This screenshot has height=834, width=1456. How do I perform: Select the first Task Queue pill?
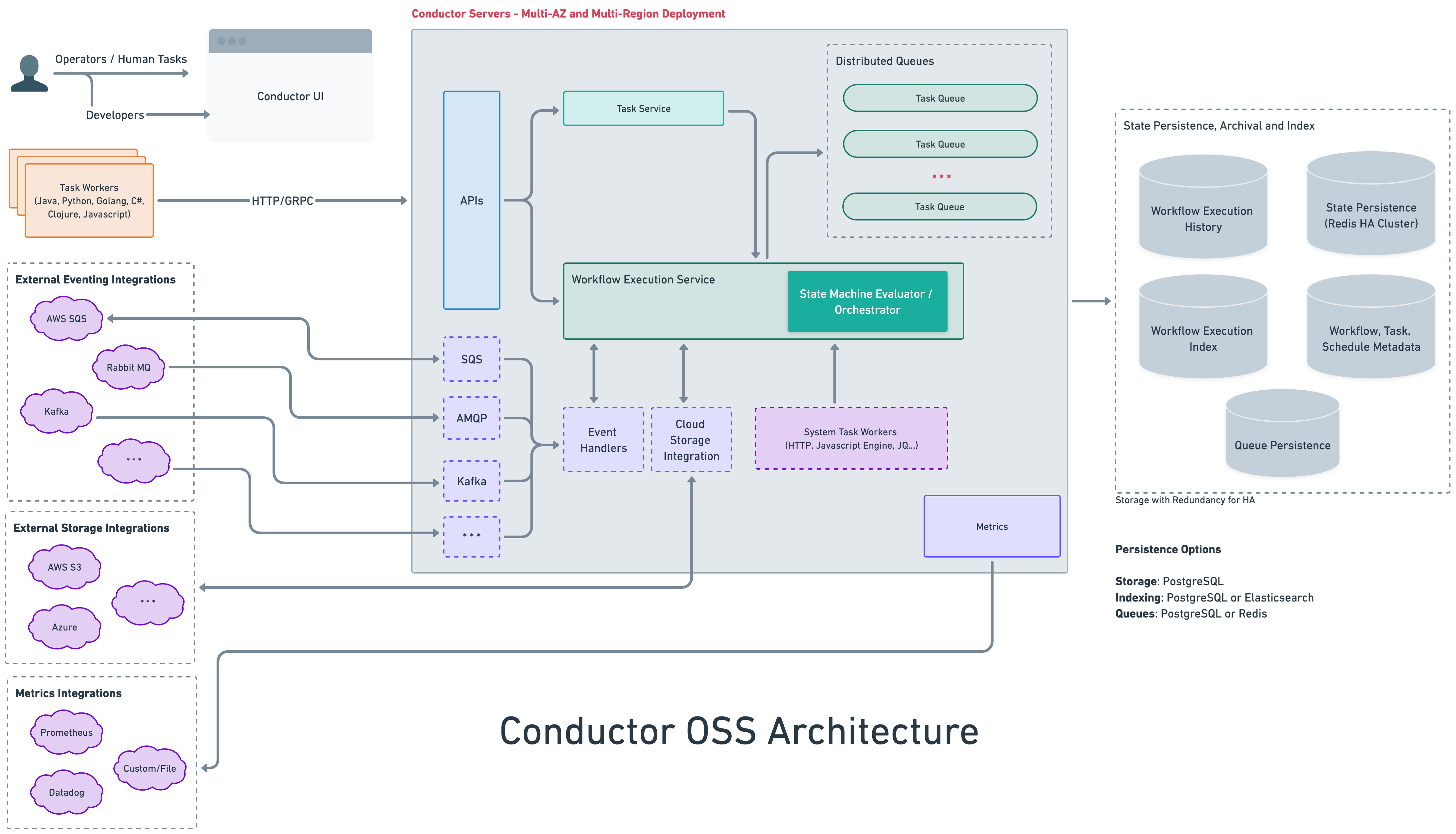(x=940, y=98)
